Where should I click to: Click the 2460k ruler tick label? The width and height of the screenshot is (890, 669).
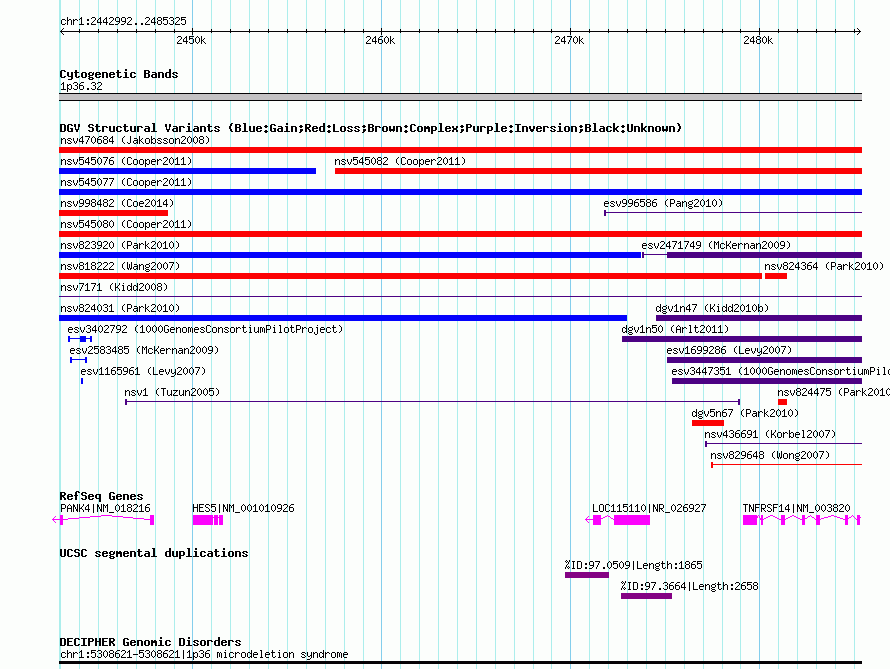(x=380, y=40)
